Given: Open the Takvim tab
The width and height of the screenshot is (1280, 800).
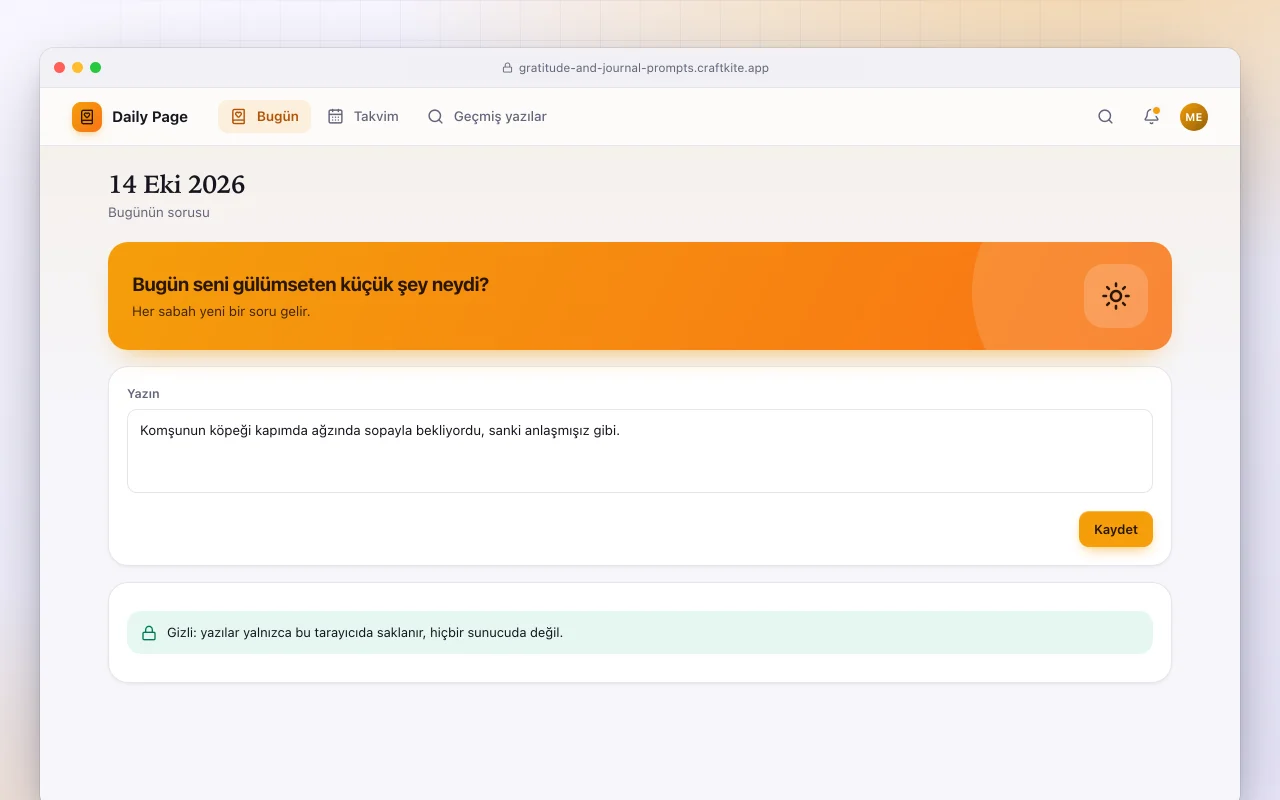Looking at the screenshot, I should pyautogui.click(x=363, y=117).
